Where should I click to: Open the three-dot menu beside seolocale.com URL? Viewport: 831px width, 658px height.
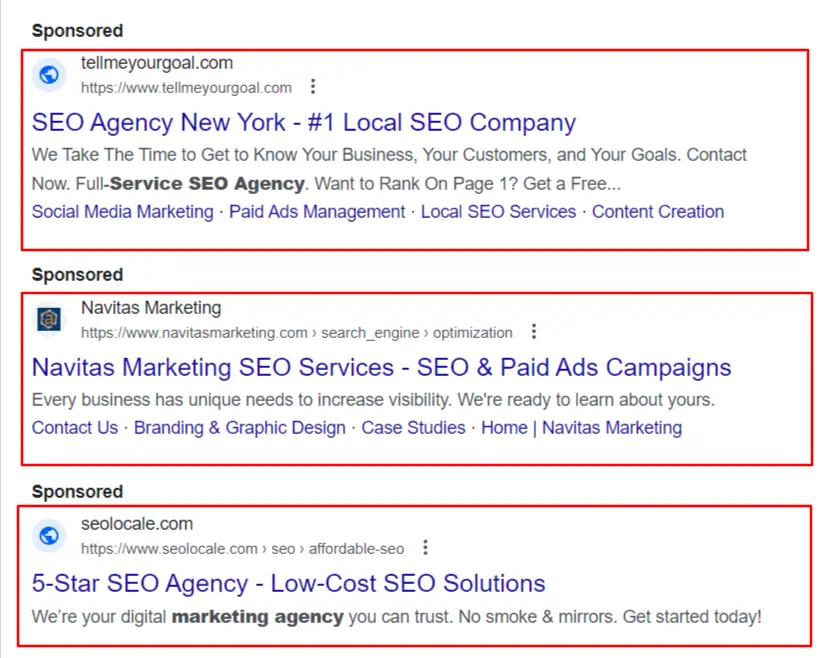[x=425, y=548]
